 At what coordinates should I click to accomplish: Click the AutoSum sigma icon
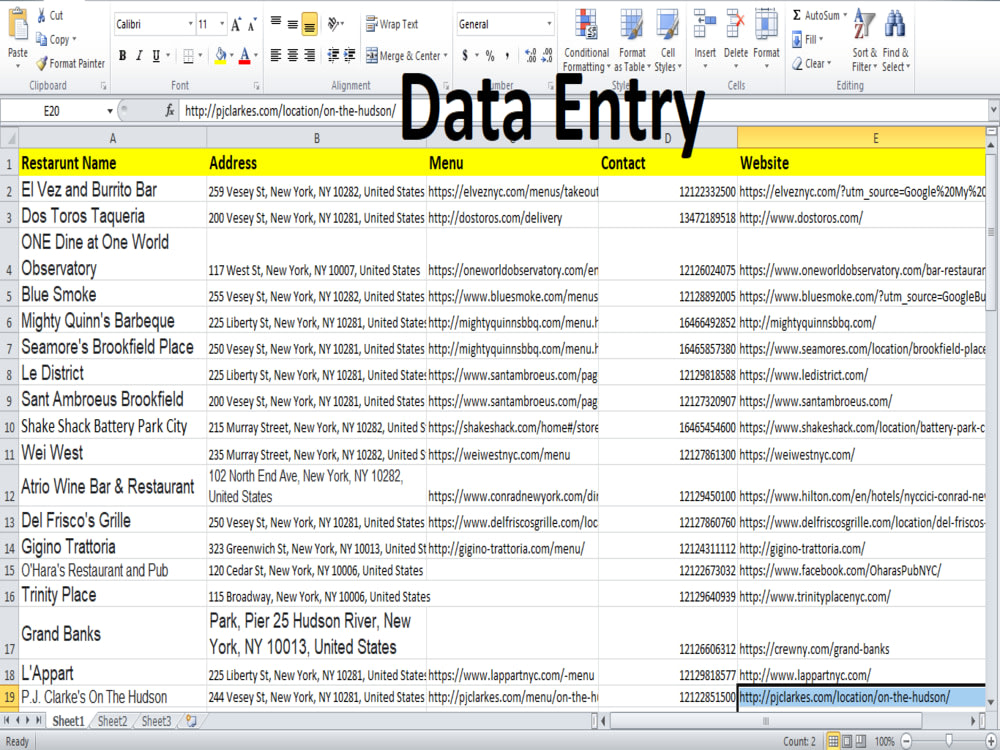(x=797, y=15)
